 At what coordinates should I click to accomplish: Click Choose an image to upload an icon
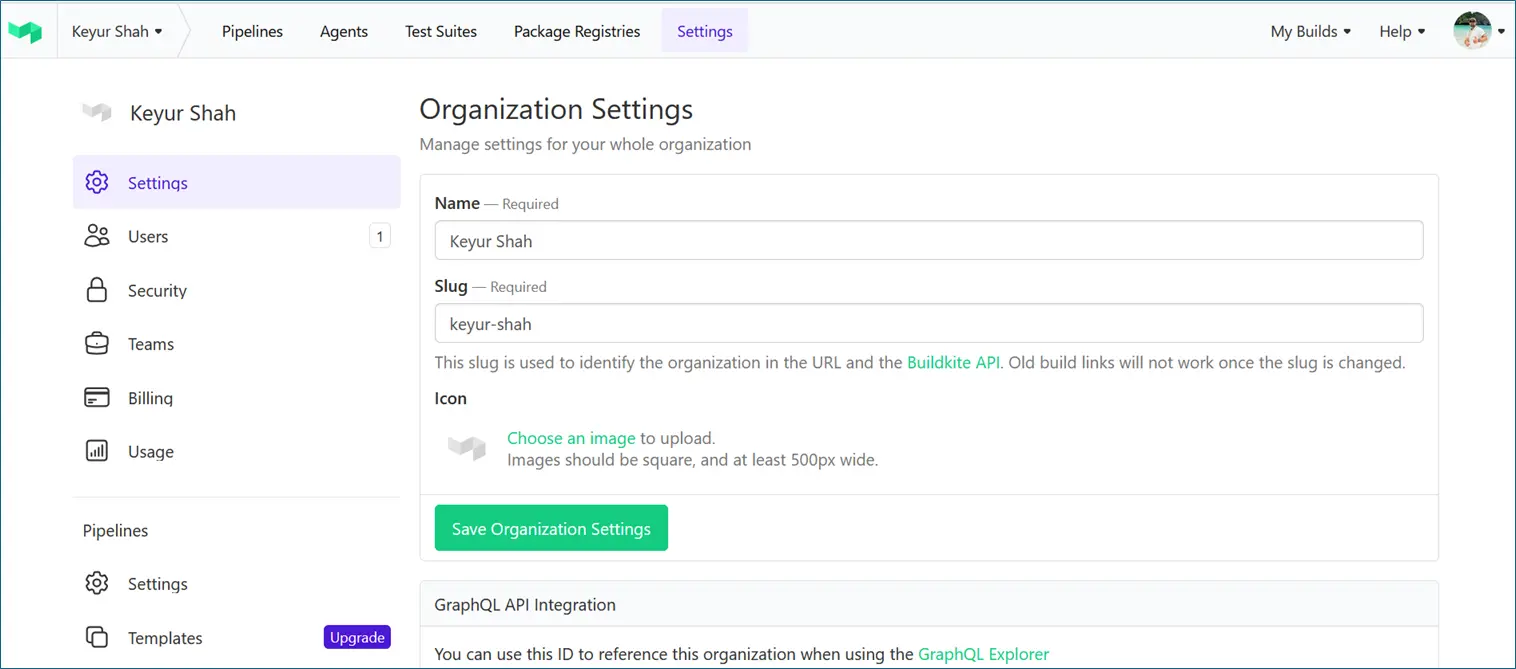tap(571, 438)
